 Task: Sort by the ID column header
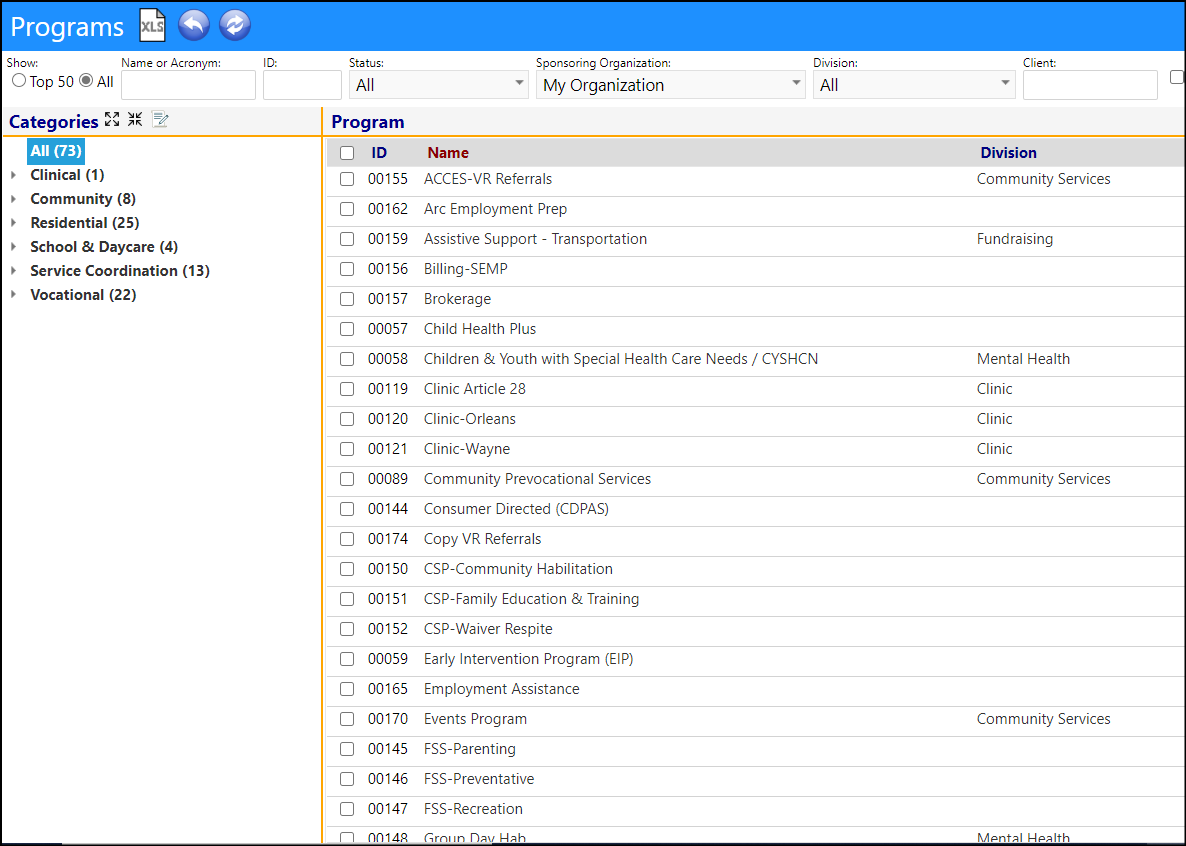[x=379, y=153]
